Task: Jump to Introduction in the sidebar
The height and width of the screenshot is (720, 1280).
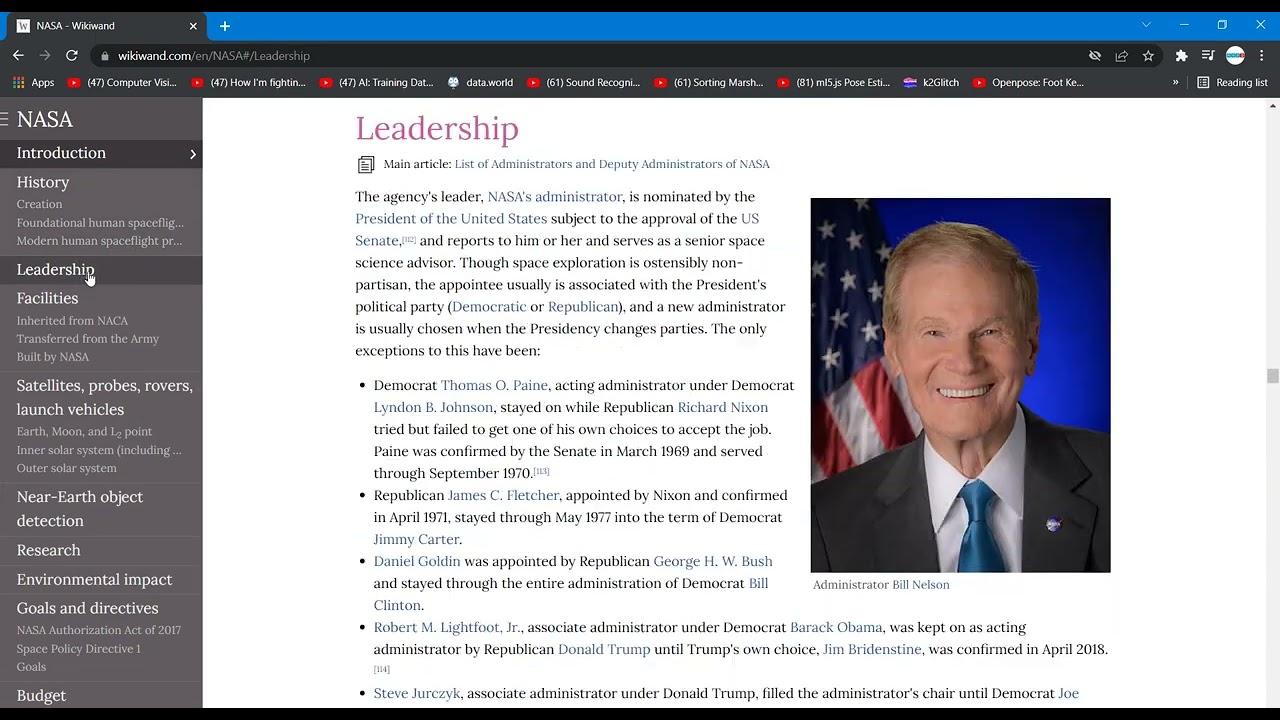Action: 61,153
